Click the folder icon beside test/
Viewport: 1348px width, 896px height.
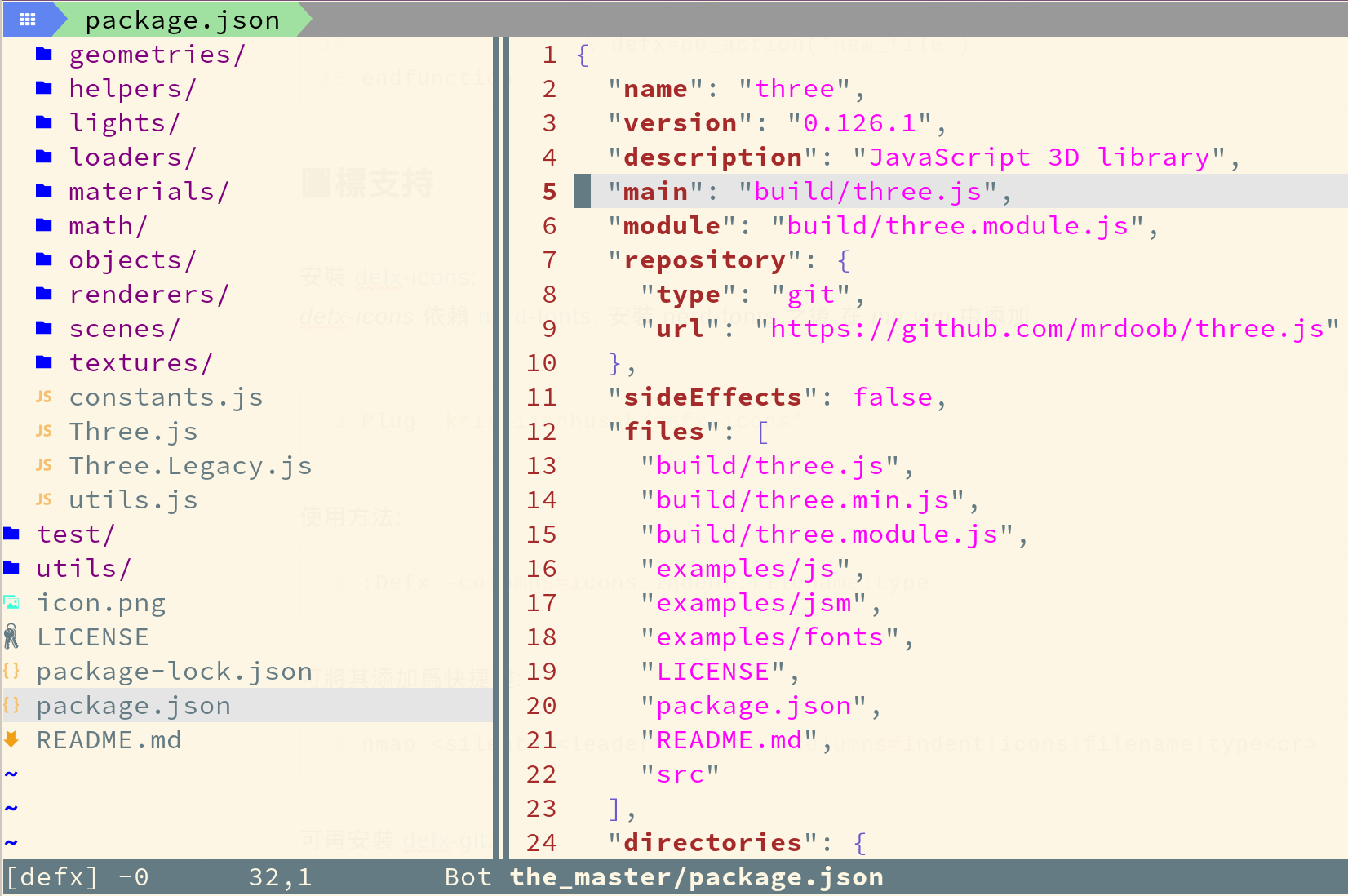point(11,534)
